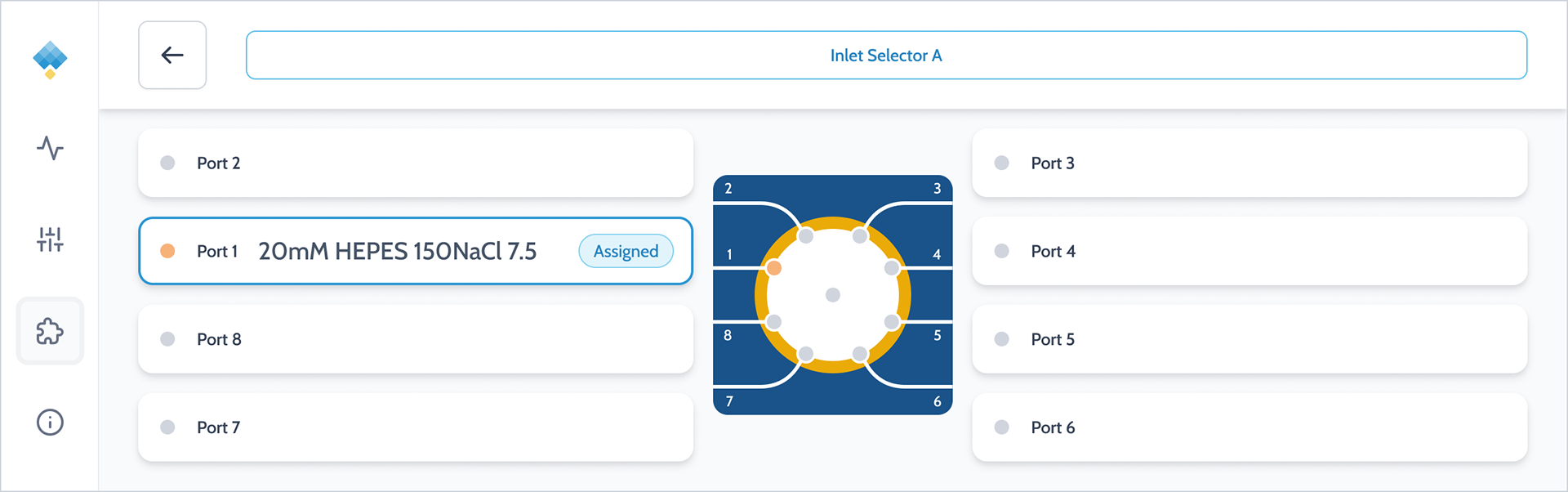The height and width of the screenshot is (492, 1568).
Task: Select the puzzle piece modules icon
Action: [x=50, y=331]
